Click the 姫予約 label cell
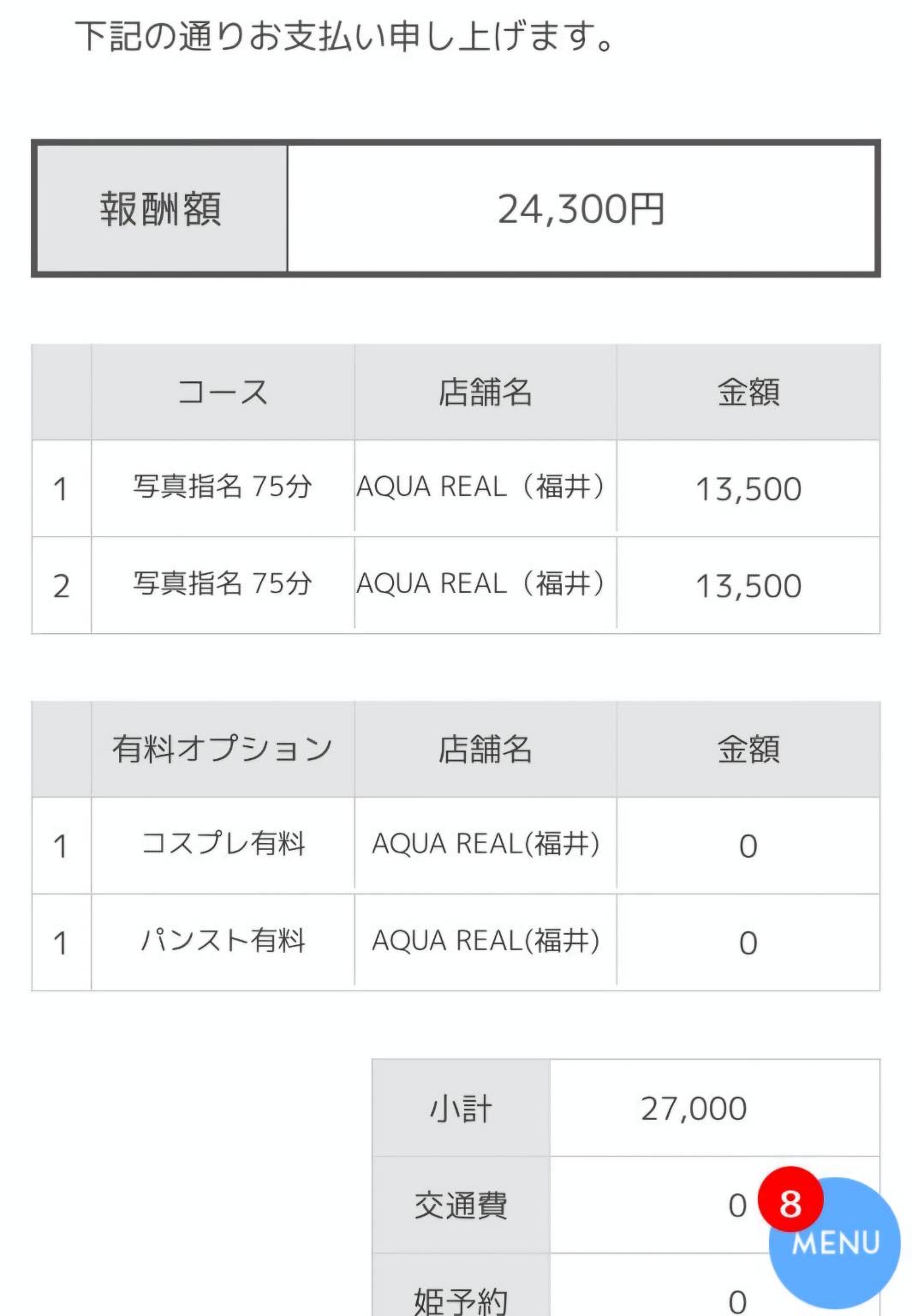This screenshot has width=912, height=1316. (x=461, y=1299)
